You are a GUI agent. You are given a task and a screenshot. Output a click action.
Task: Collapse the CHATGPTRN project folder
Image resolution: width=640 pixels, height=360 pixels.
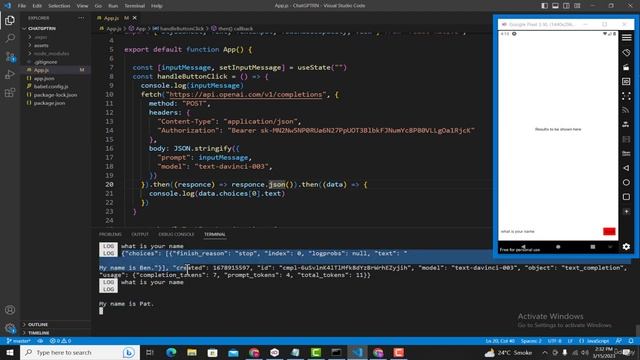pos(42,29)
